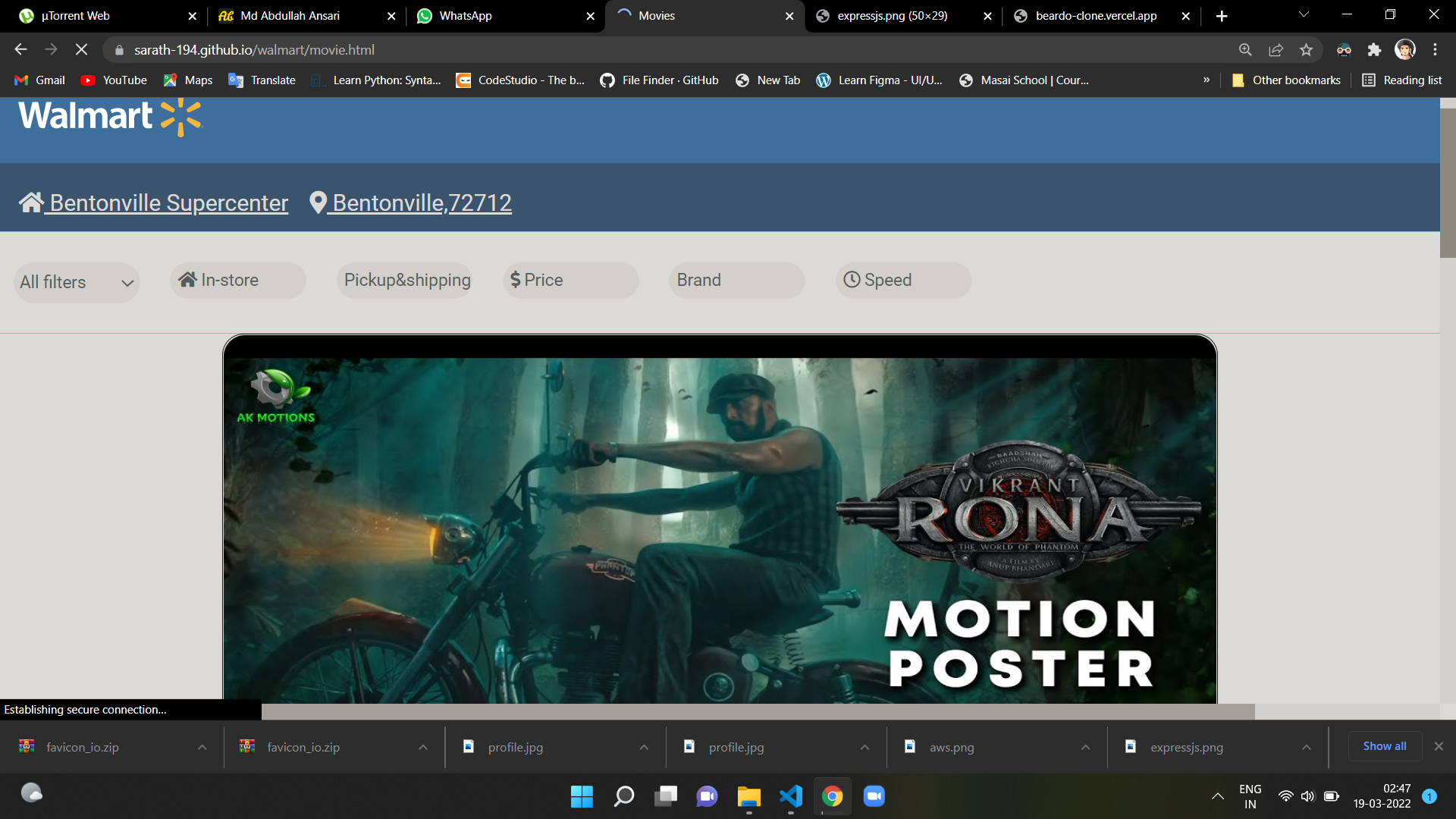Open Visual Studio Code from the taskbar
Screen dimensions: 1456x819
click(x=790, y=796)
